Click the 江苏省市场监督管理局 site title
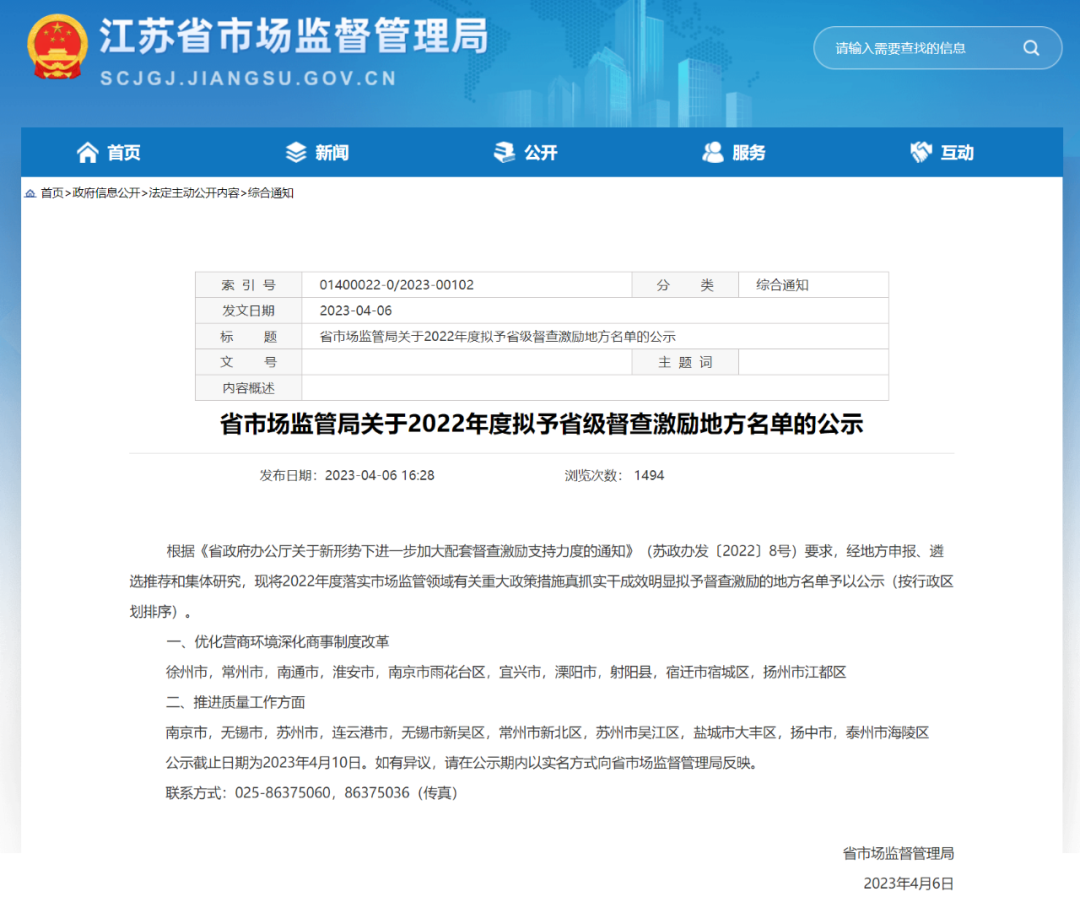 [293, 38]
